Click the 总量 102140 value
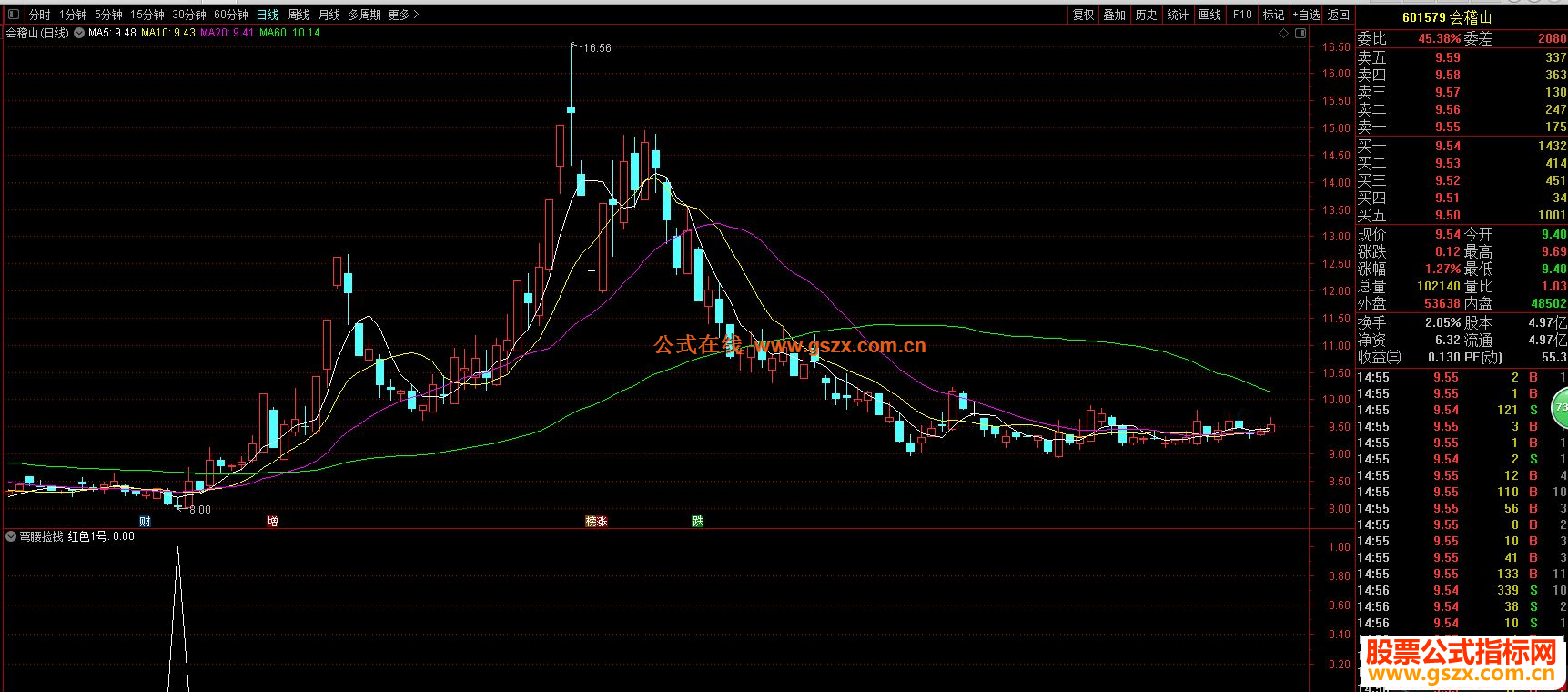 (1439, 286)
